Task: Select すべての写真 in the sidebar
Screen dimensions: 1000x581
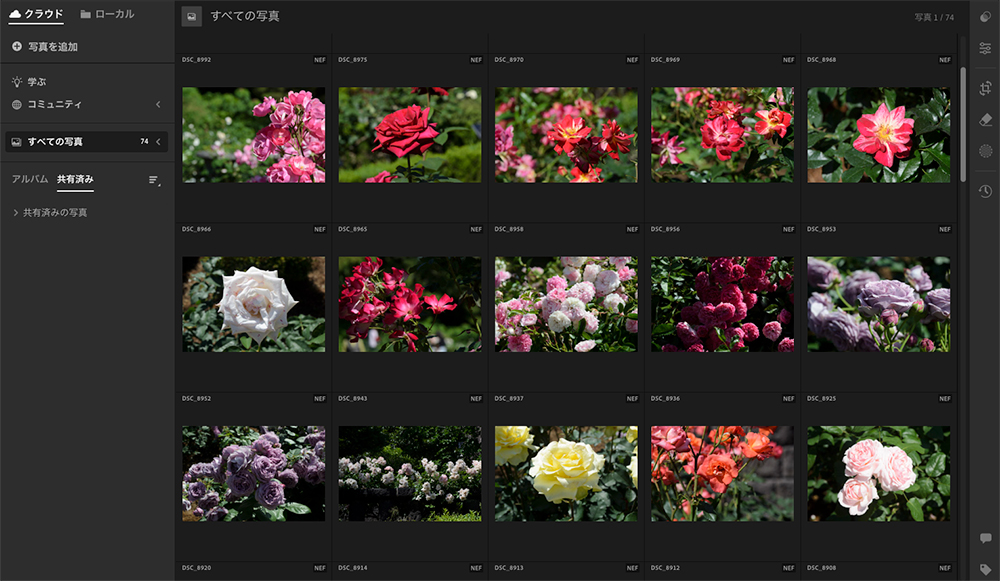Action: coord(86,142)
